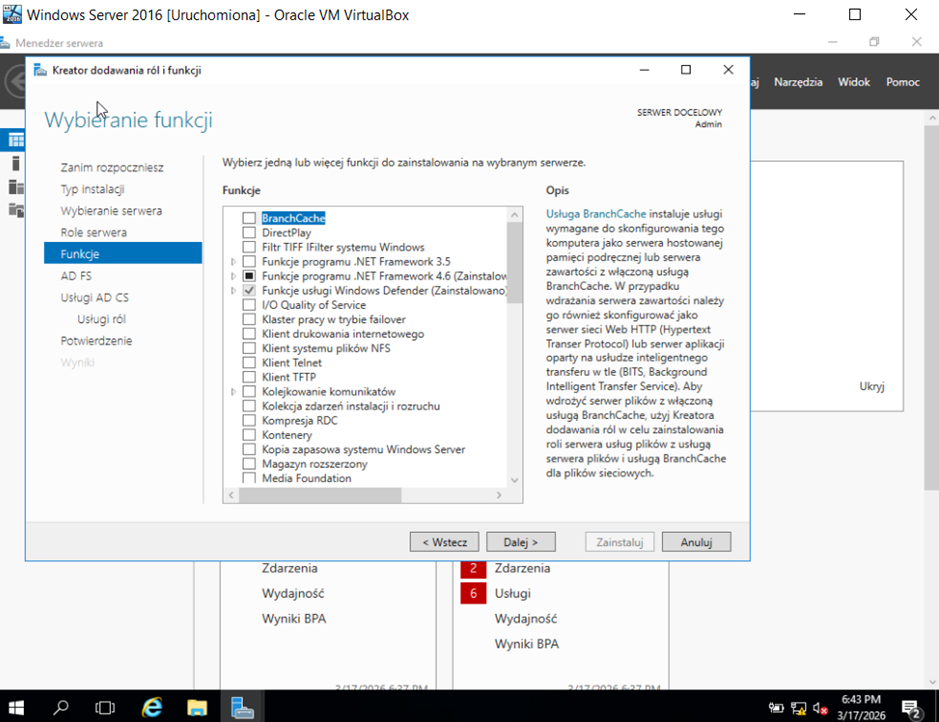Open the Windows Start menu
The height and width of the screenshot is (722, 939).
(18, 706)
